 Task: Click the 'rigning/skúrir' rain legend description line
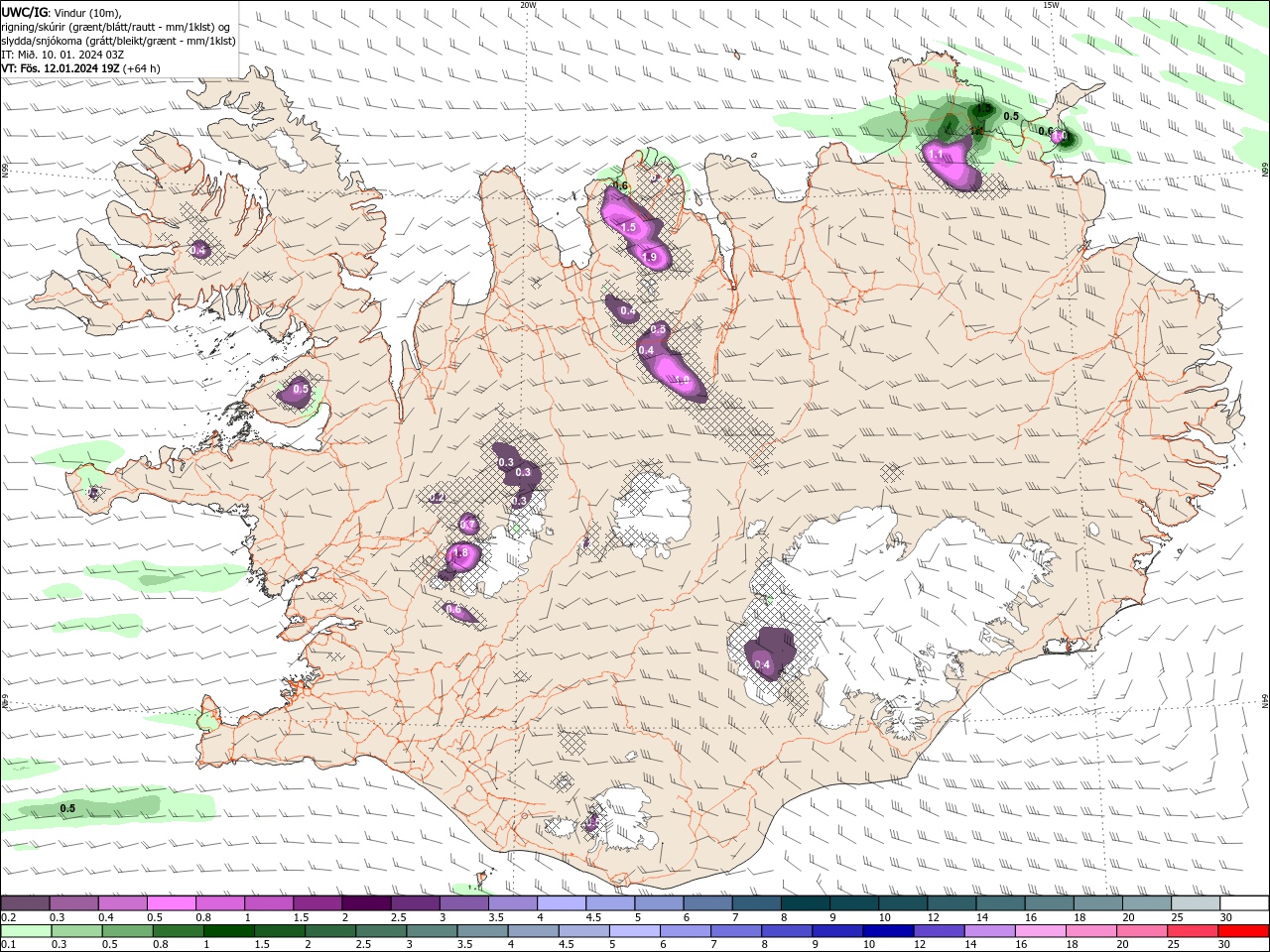pyautogui.click(x=117, y=27)
